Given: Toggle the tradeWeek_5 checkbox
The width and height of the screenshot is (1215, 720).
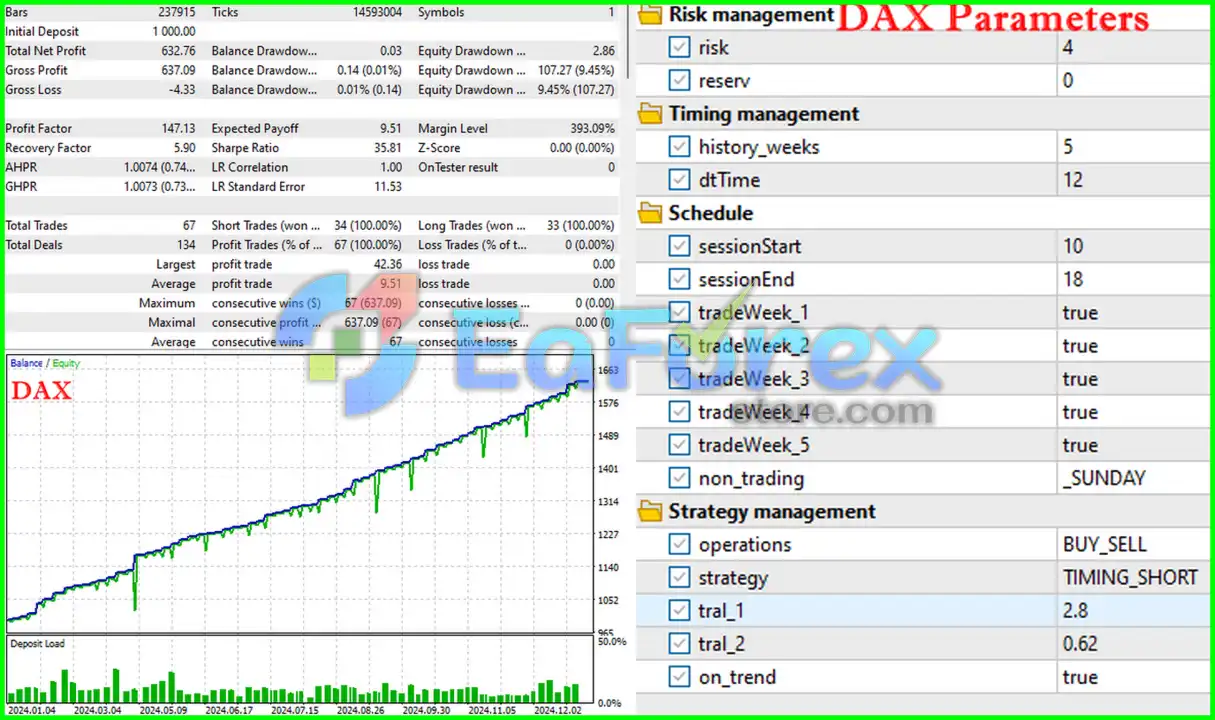Looking at the screenshot, I should (679, 445).
